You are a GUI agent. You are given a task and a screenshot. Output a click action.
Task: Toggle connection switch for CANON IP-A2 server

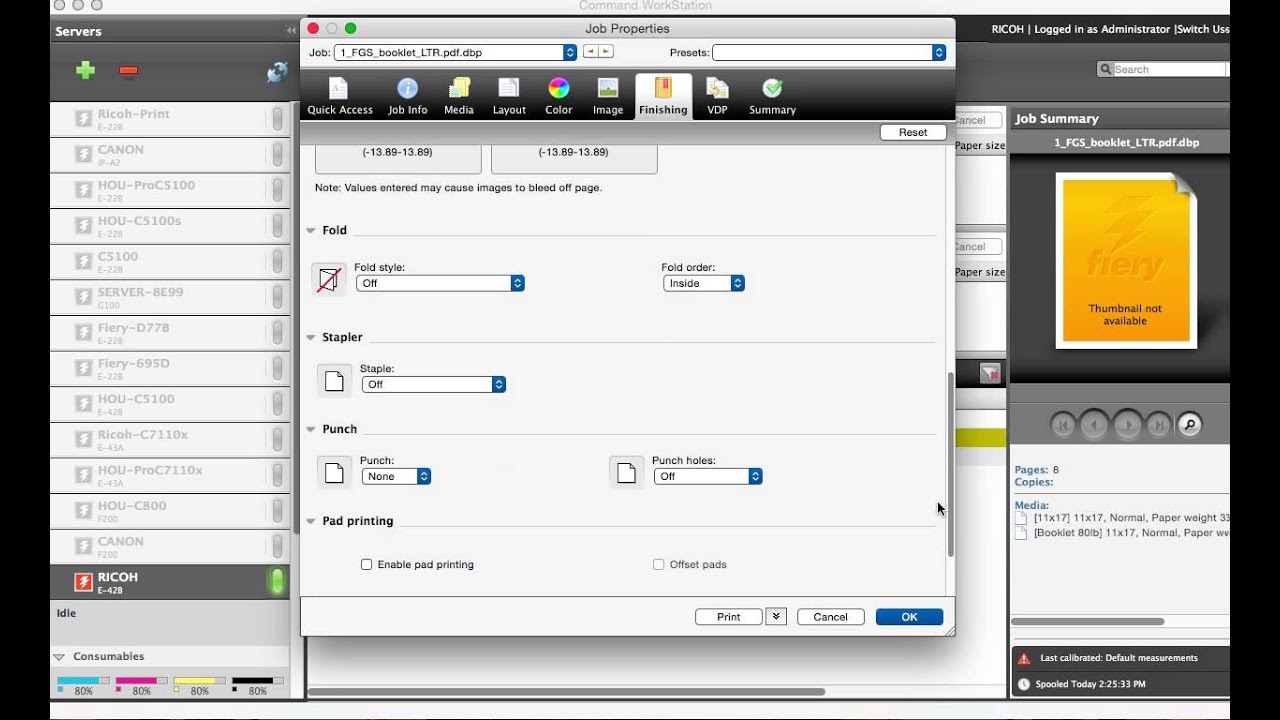[277, 155]
